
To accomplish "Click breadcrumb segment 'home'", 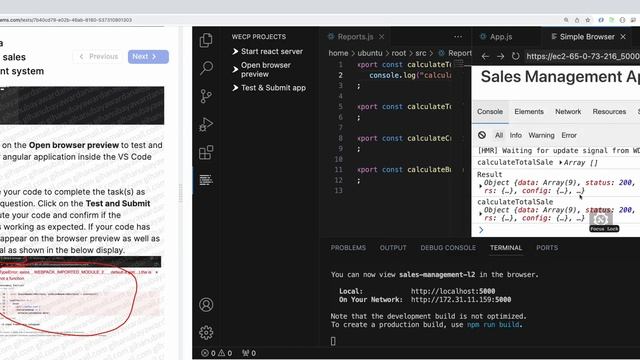I will 338,53.
